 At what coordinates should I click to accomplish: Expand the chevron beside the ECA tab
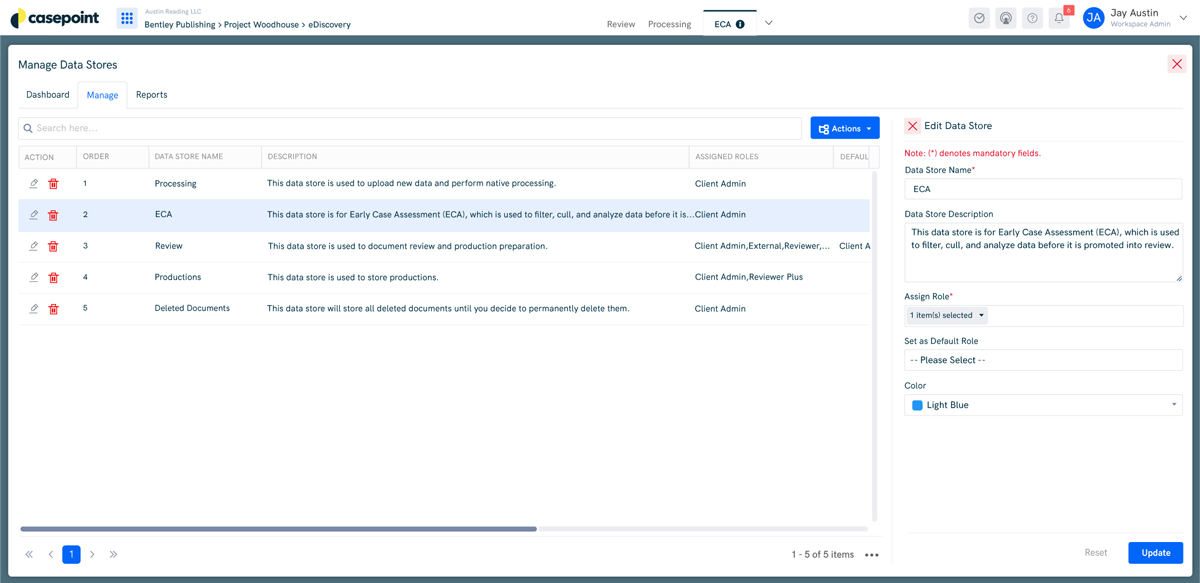click(768, 21)
